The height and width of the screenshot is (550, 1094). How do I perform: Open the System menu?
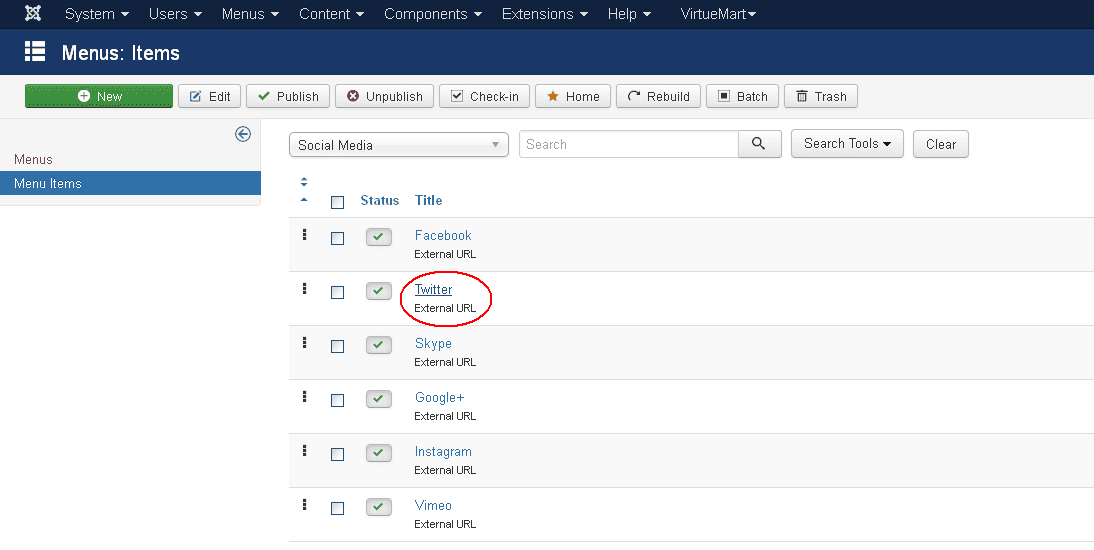coord(96,14)
